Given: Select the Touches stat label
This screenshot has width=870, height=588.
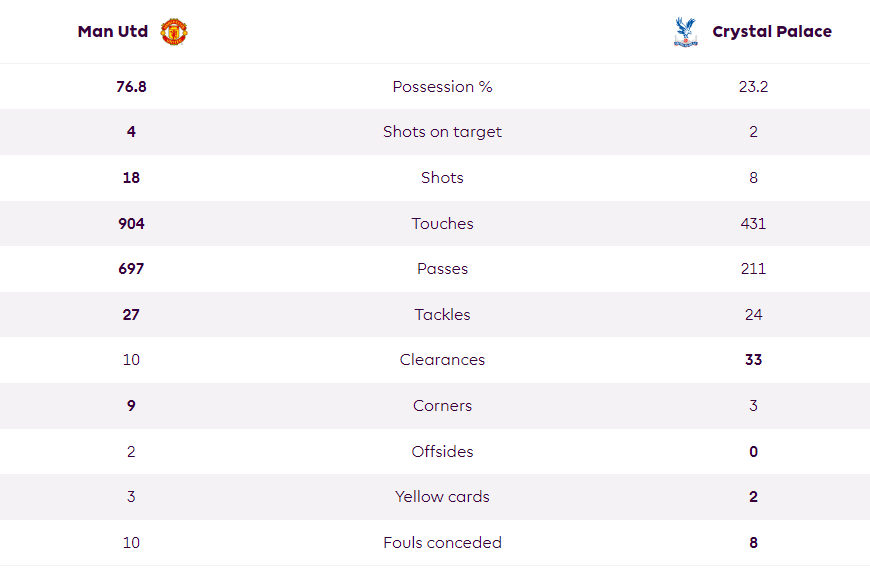Looking at the screenshot, I should [442, 224].
